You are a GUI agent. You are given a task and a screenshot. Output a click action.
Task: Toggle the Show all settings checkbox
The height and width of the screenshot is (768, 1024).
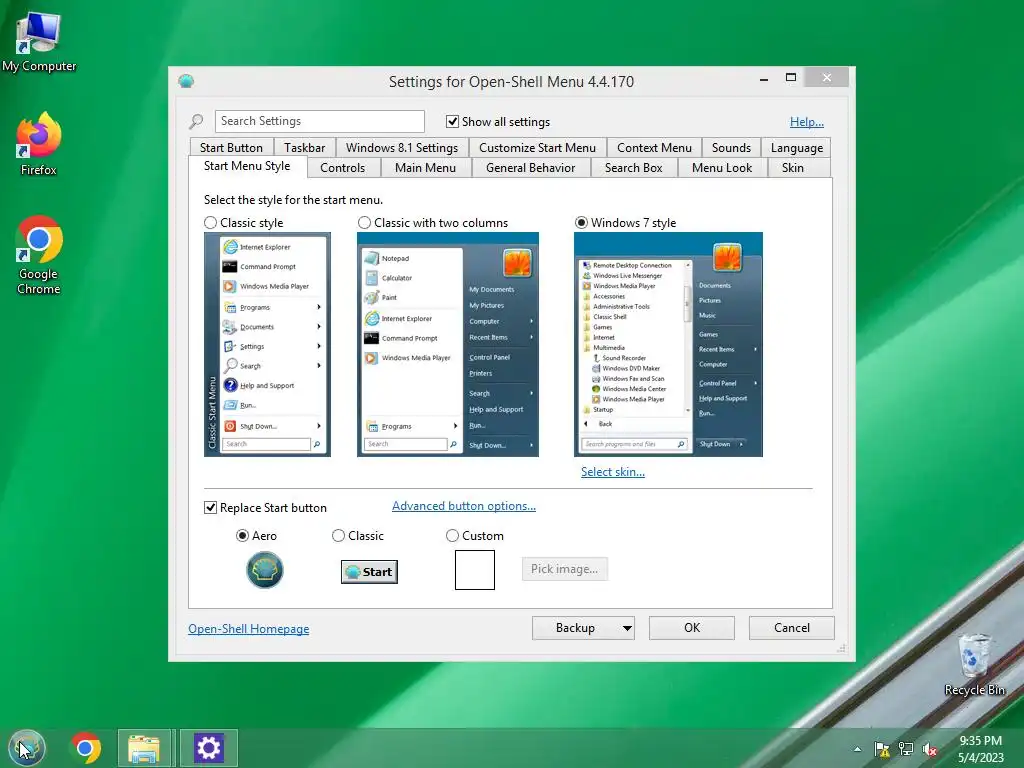click(452, 121)
